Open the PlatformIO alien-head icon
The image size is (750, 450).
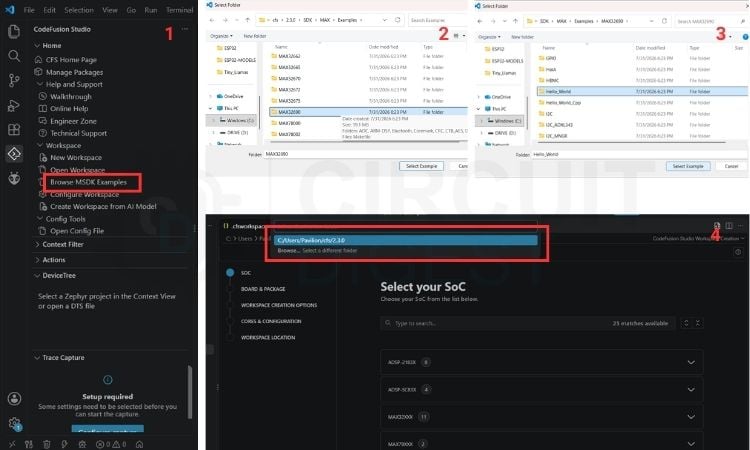tap(14, 179)
